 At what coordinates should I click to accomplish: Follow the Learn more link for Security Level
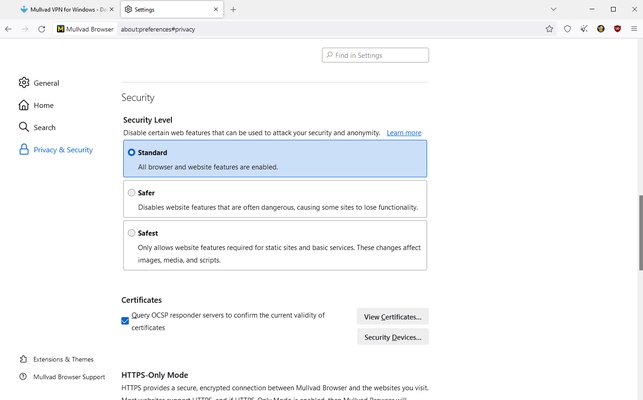click(404, 133)
